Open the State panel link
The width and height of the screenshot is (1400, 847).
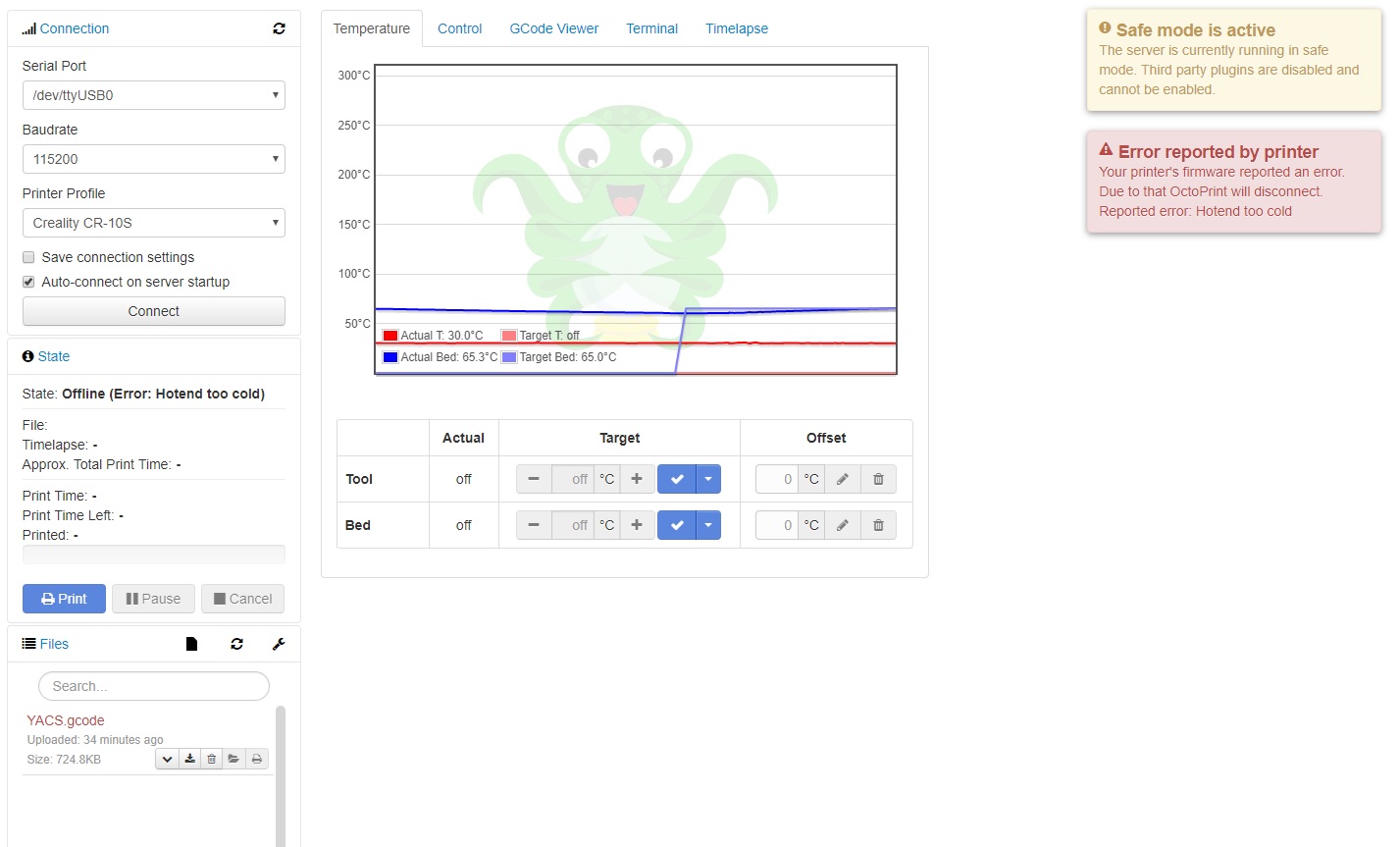pyautogui.click(x=52, y=355)
